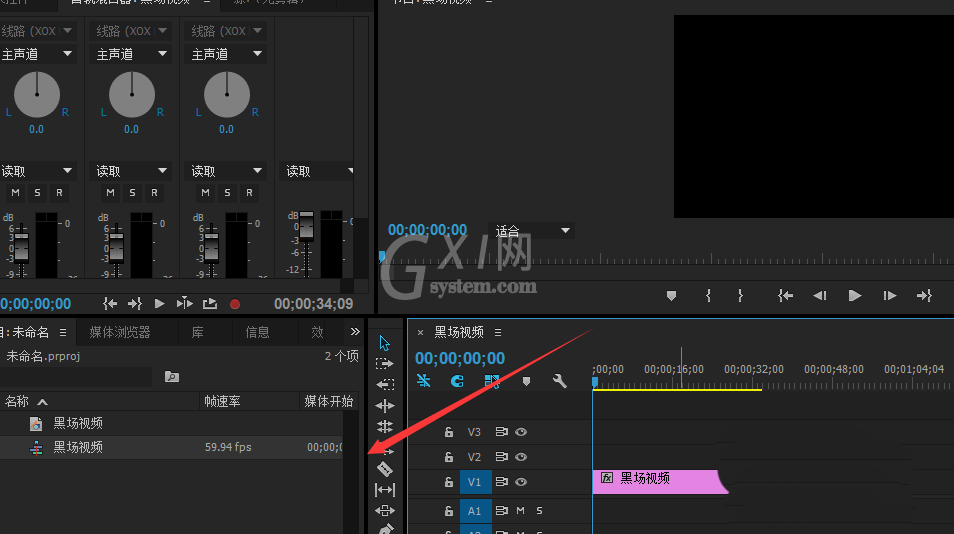Go to In point in audio mixer
This screenshot has width=954, height=534.
[110, 303]
